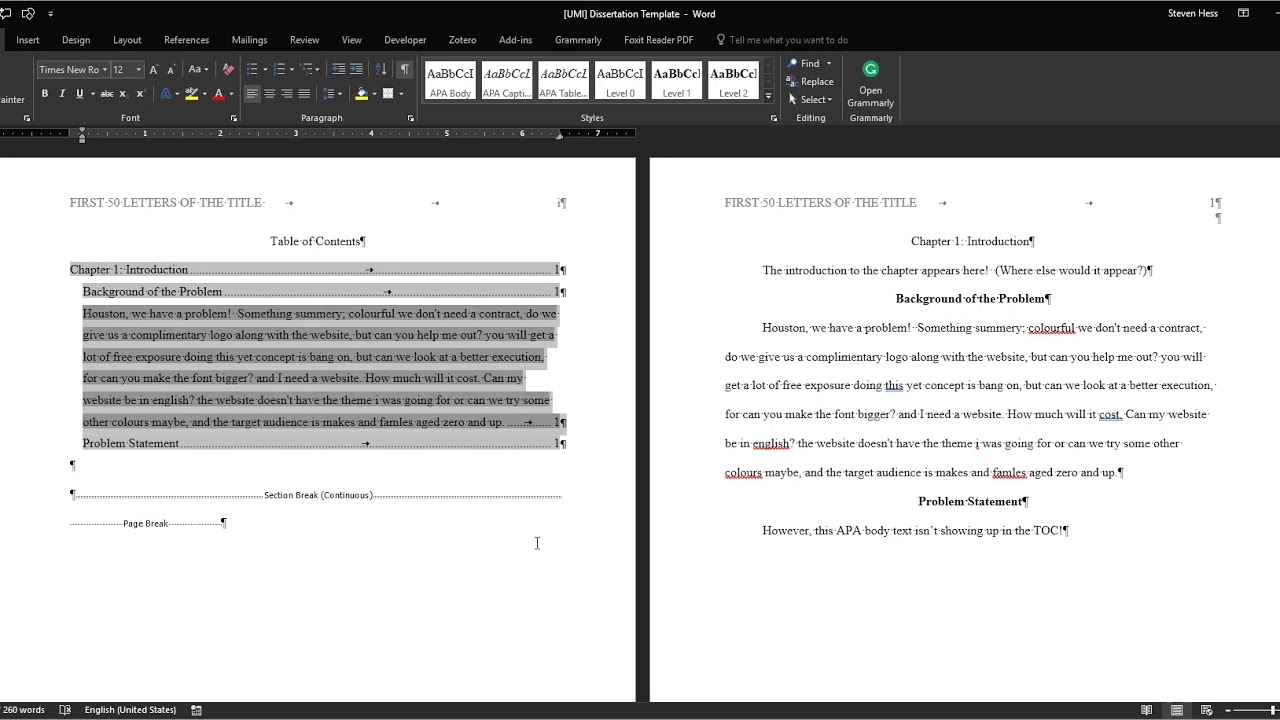Open the font name combo box

pos(72,69)
